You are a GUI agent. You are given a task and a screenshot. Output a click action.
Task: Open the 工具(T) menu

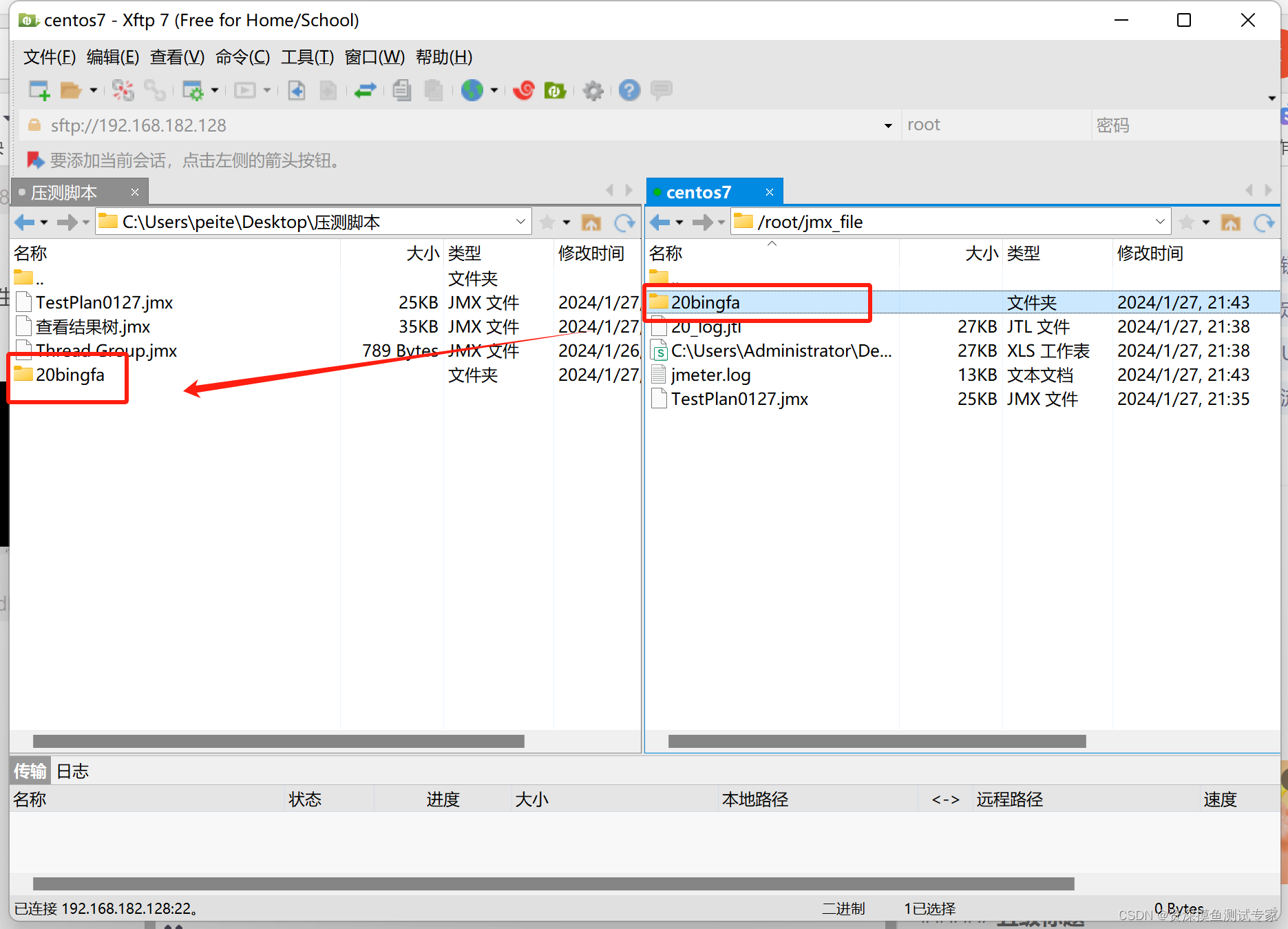click(307, 57)
